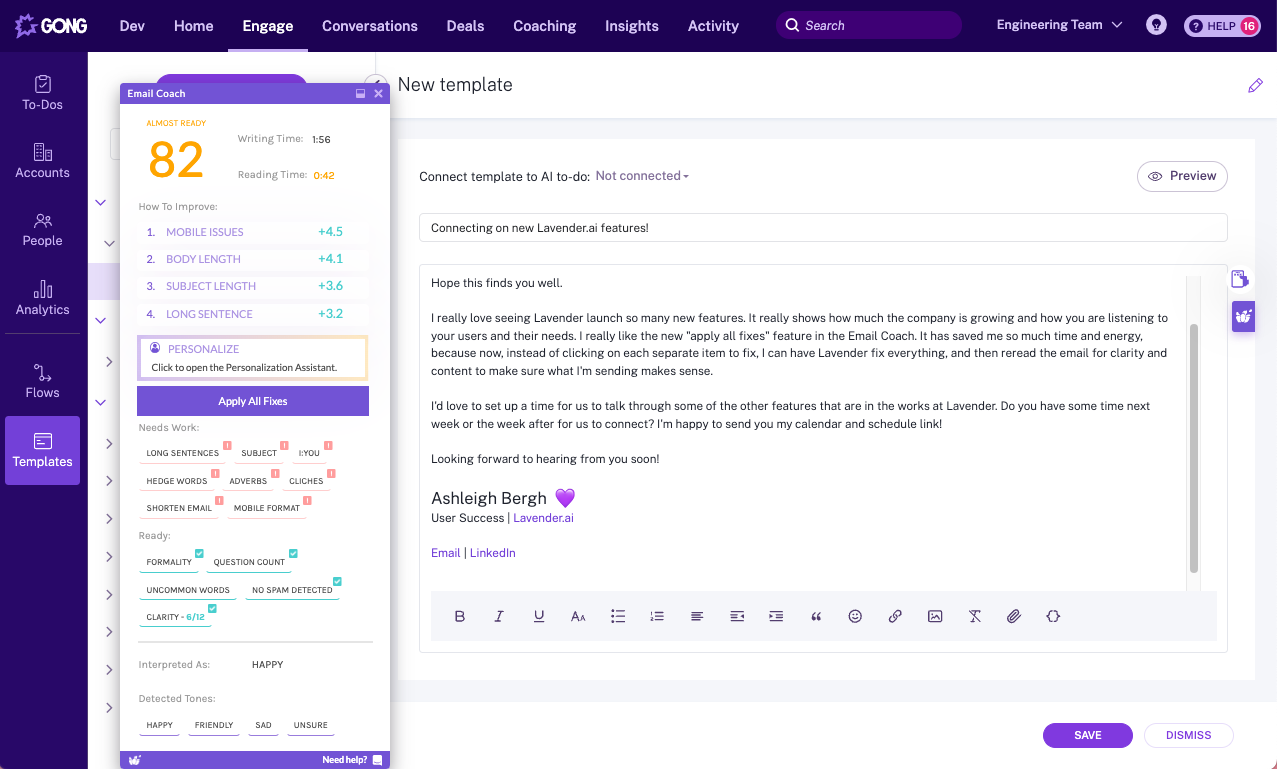Screen dimensions: 1277x769
Task: Insert a hyperlink
Action: [x=895, y=616]
